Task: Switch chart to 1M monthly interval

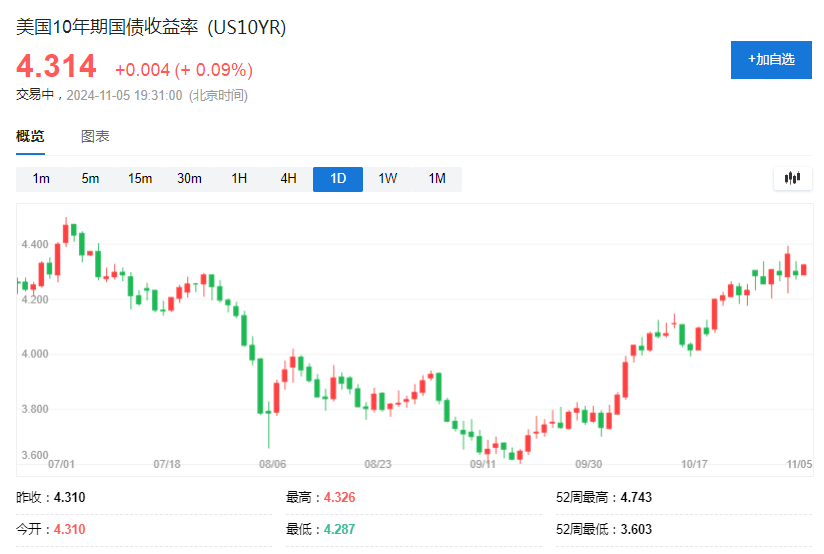Action: point(437,179)
